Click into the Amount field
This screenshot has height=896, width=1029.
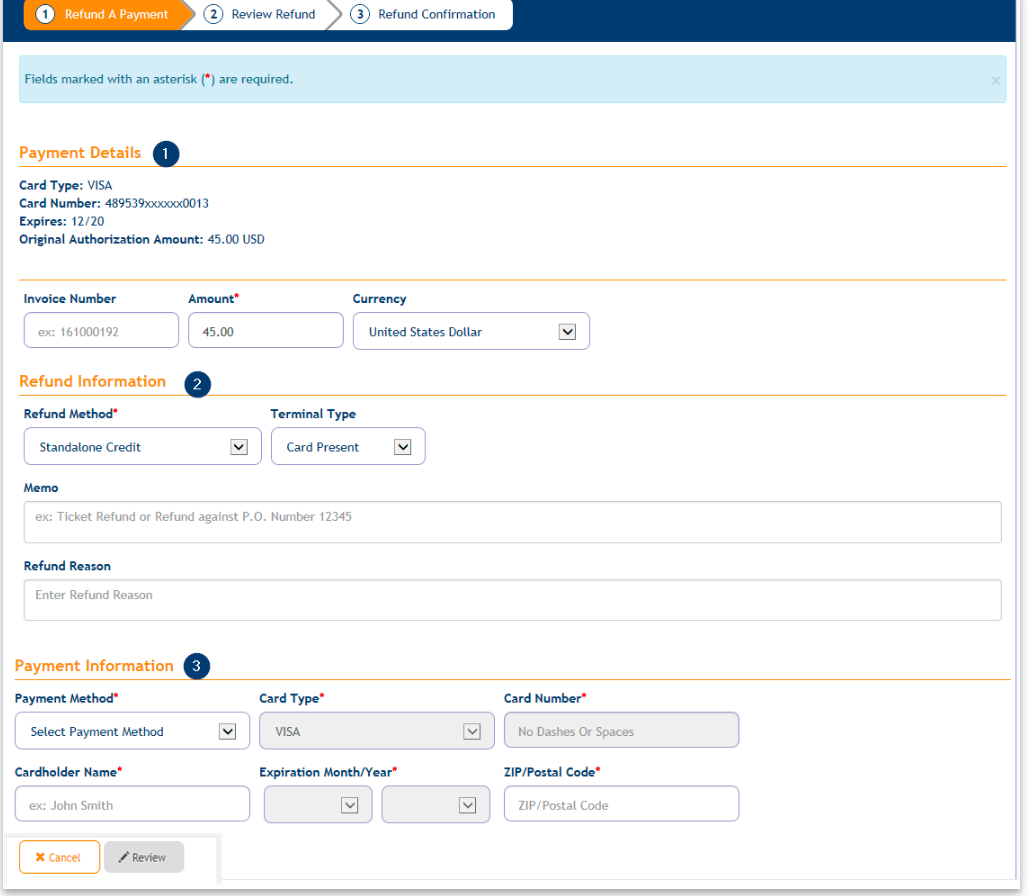point(265,332)
